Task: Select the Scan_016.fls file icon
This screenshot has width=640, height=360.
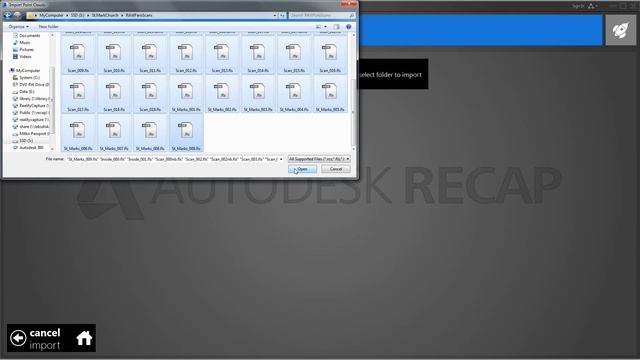Action: (x=329, y=53)
